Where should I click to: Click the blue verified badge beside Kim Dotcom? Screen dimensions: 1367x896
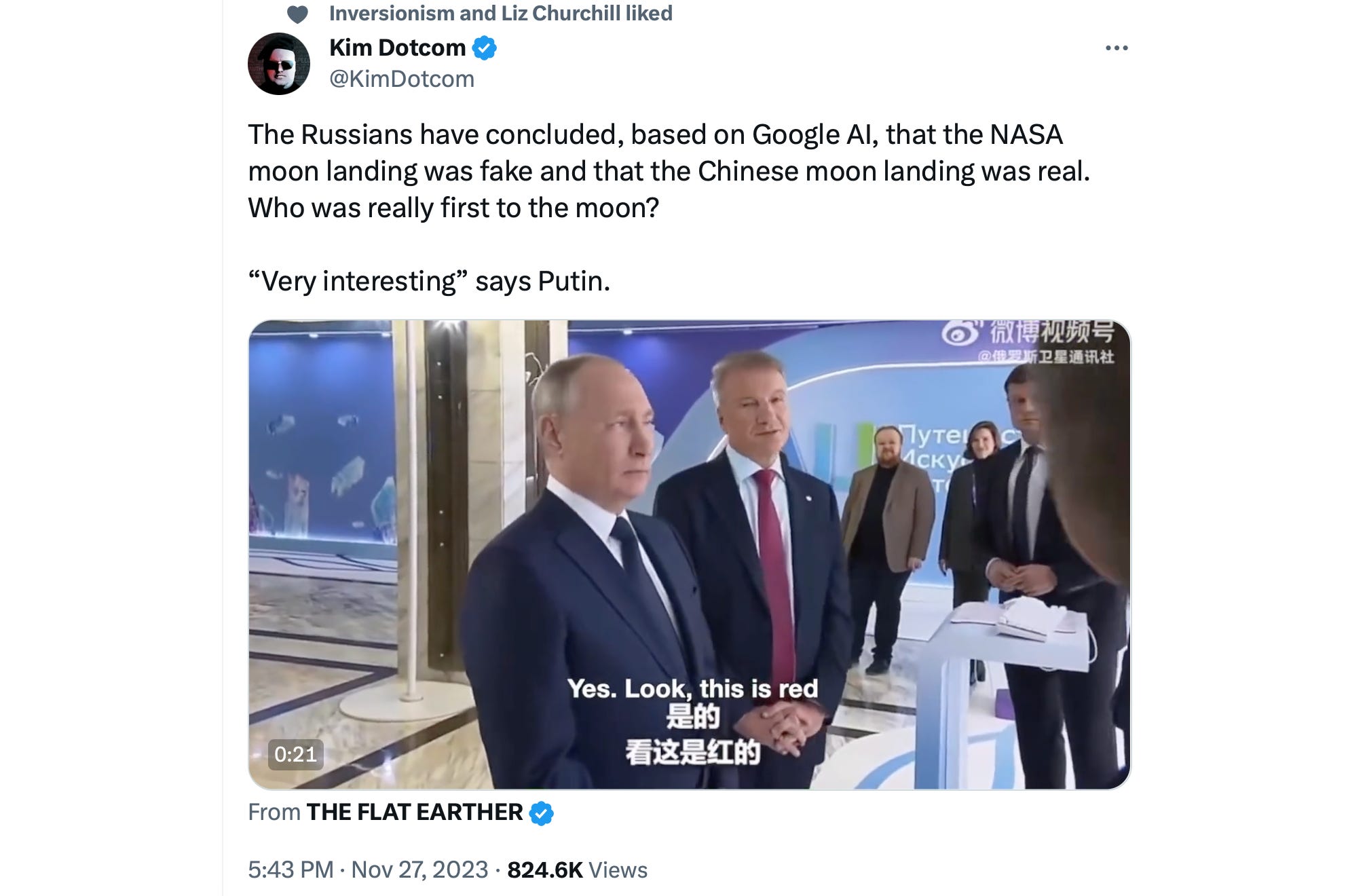tap(484, 48)
